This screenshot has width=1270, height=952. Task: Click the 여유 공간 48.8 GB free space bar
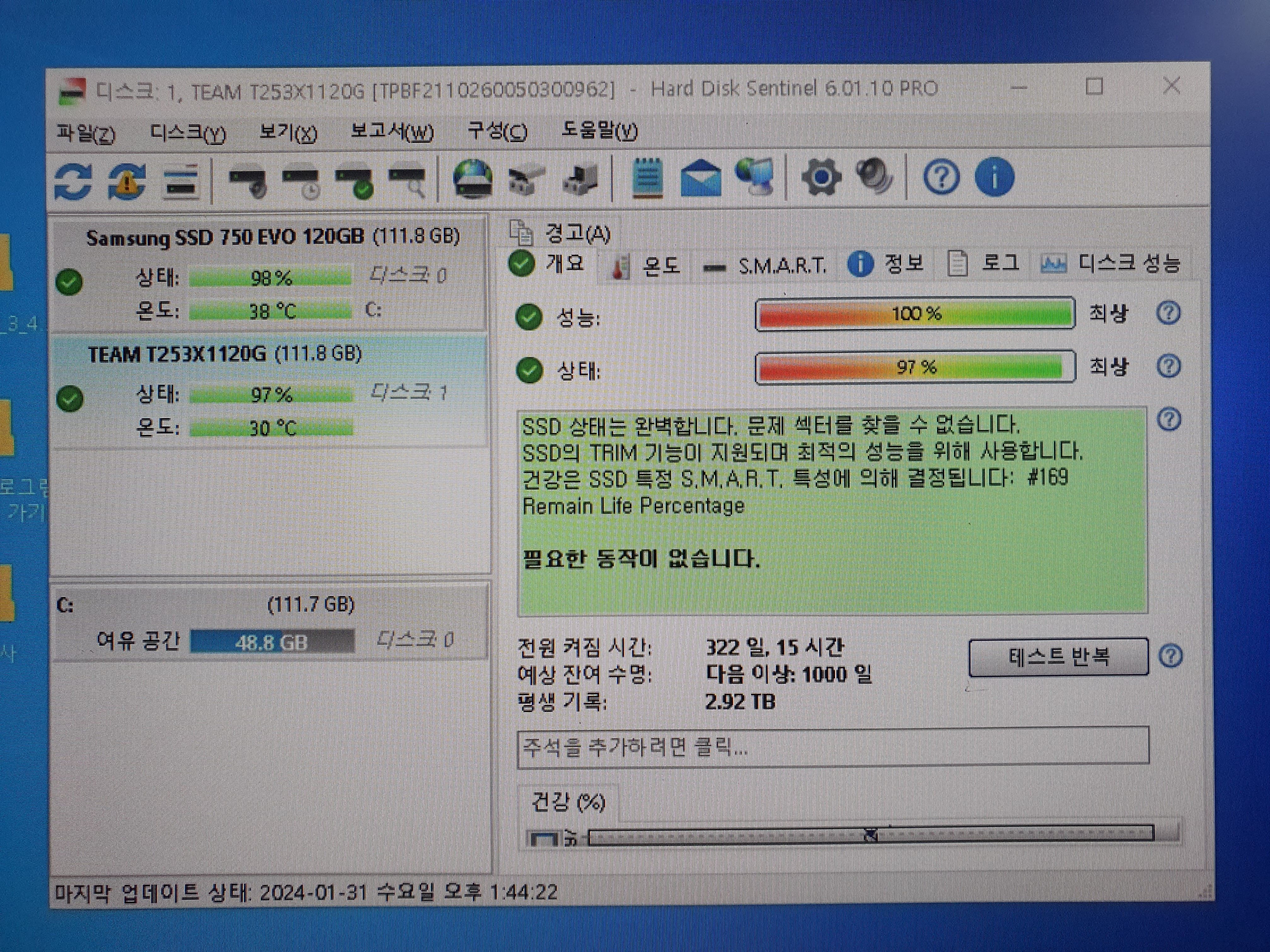tap(272, 642)
